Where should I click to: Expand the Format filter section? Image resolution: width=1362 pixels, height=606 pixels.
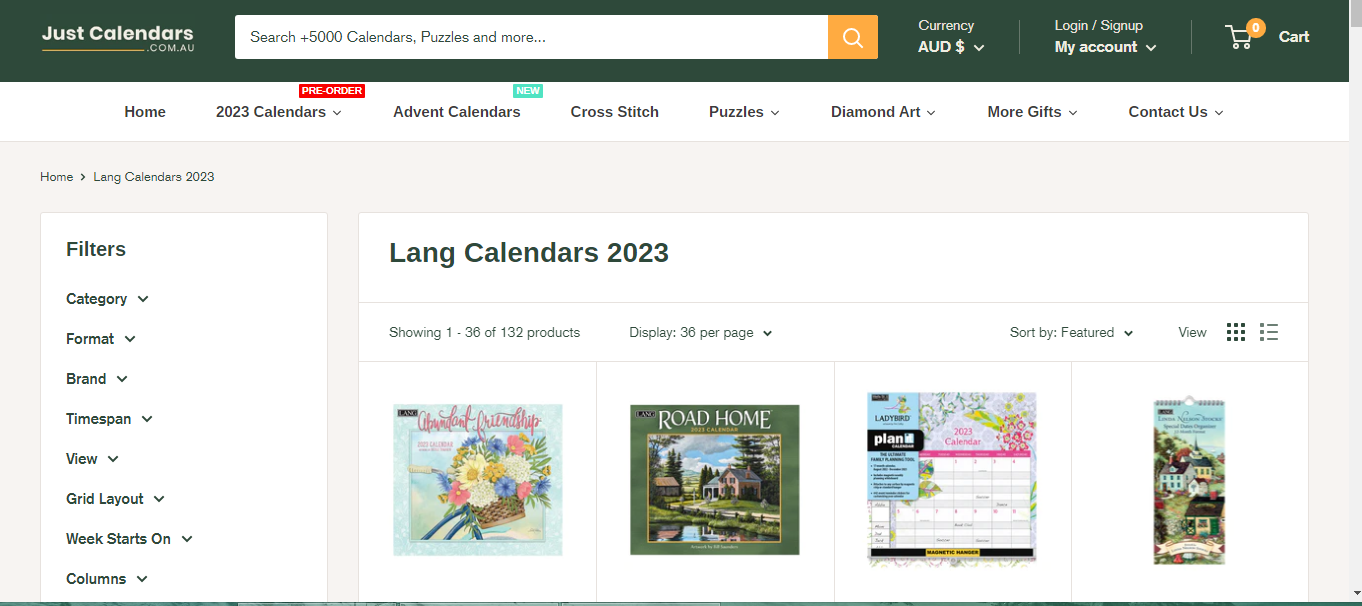pos(100,339)
